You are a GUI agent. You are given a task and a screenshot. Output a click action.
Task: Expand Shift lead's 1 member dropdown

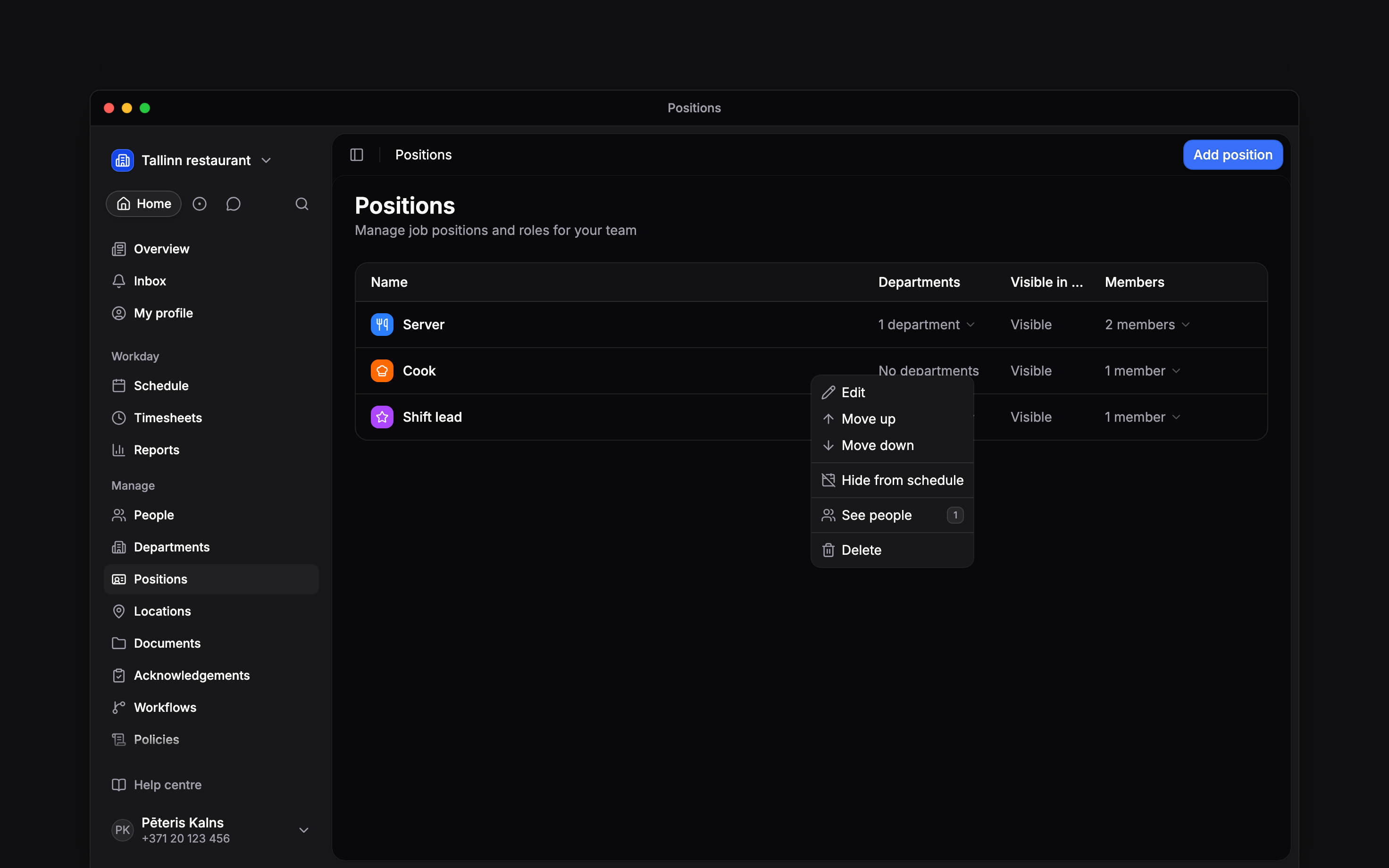coord(1143,417)
